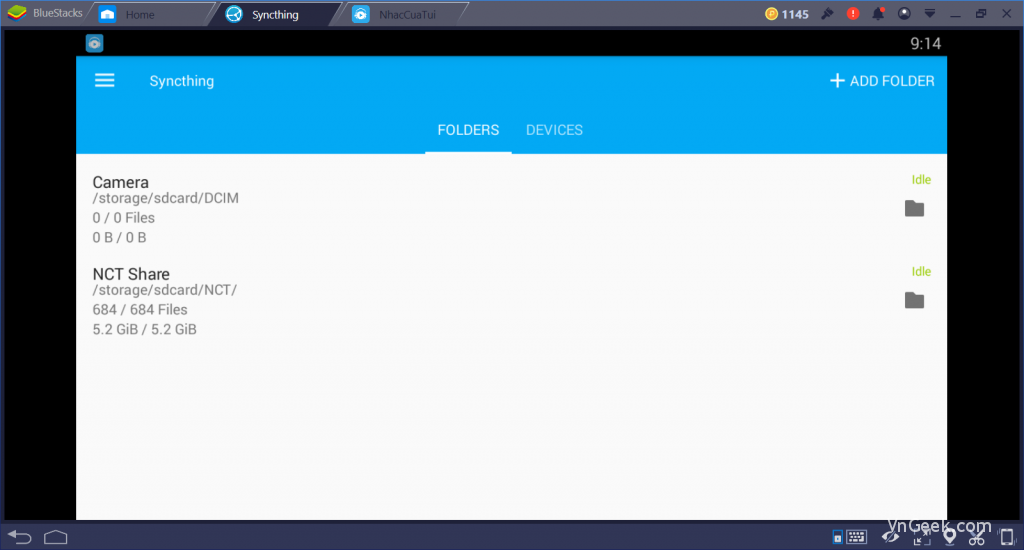Select the NCT Share folder entry
The image size is (1024, 550).
pyautogui.click(x=511, y=301)
